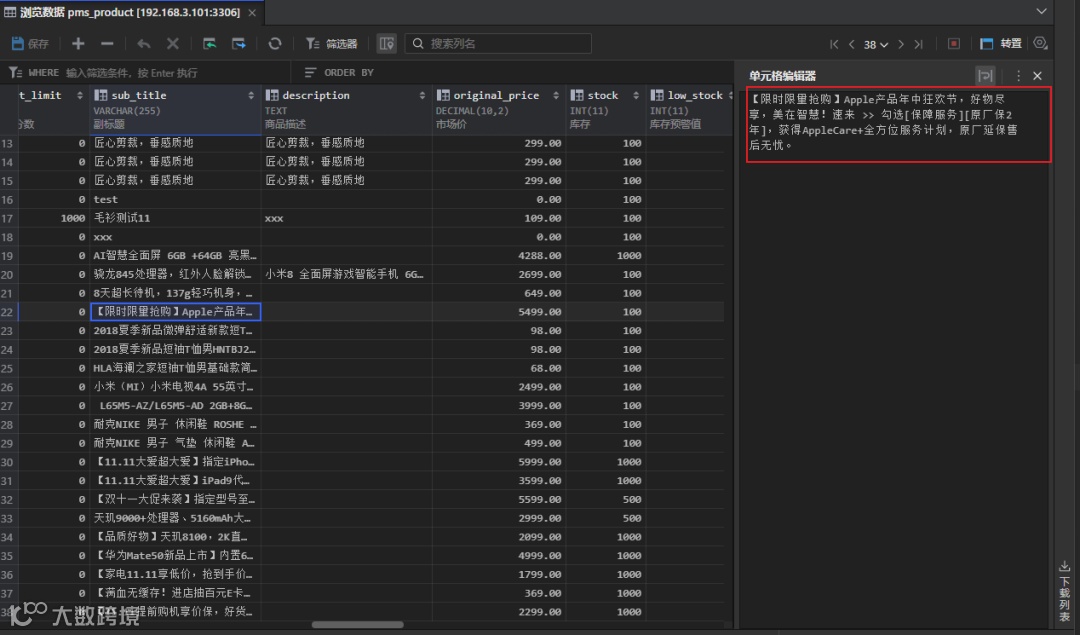
Task: Click the horizontal scrollbar thumb
Action: pyautogui.click(x=357, y=625)
